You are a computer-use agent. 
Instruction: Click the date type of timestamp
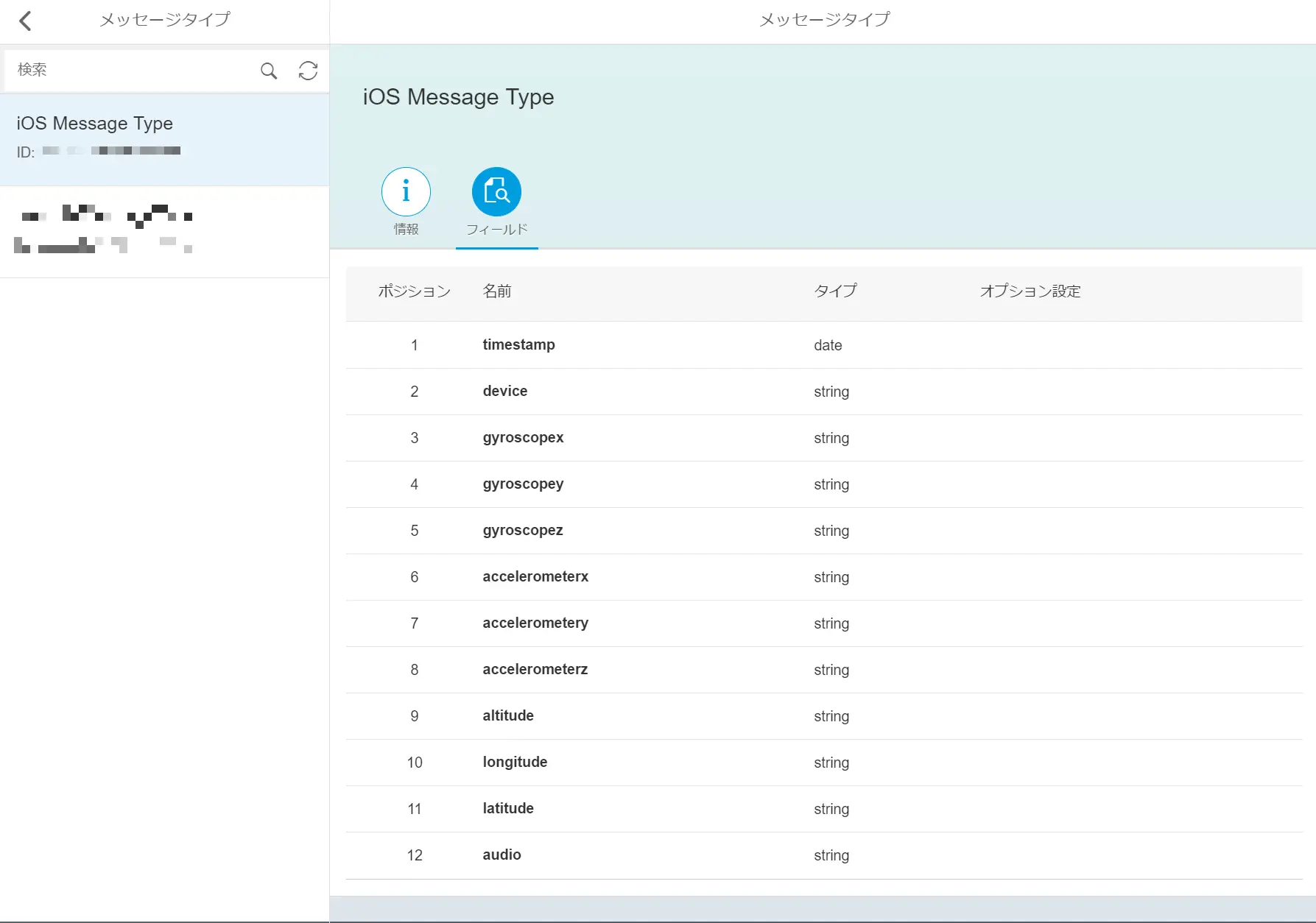point(828,345)
